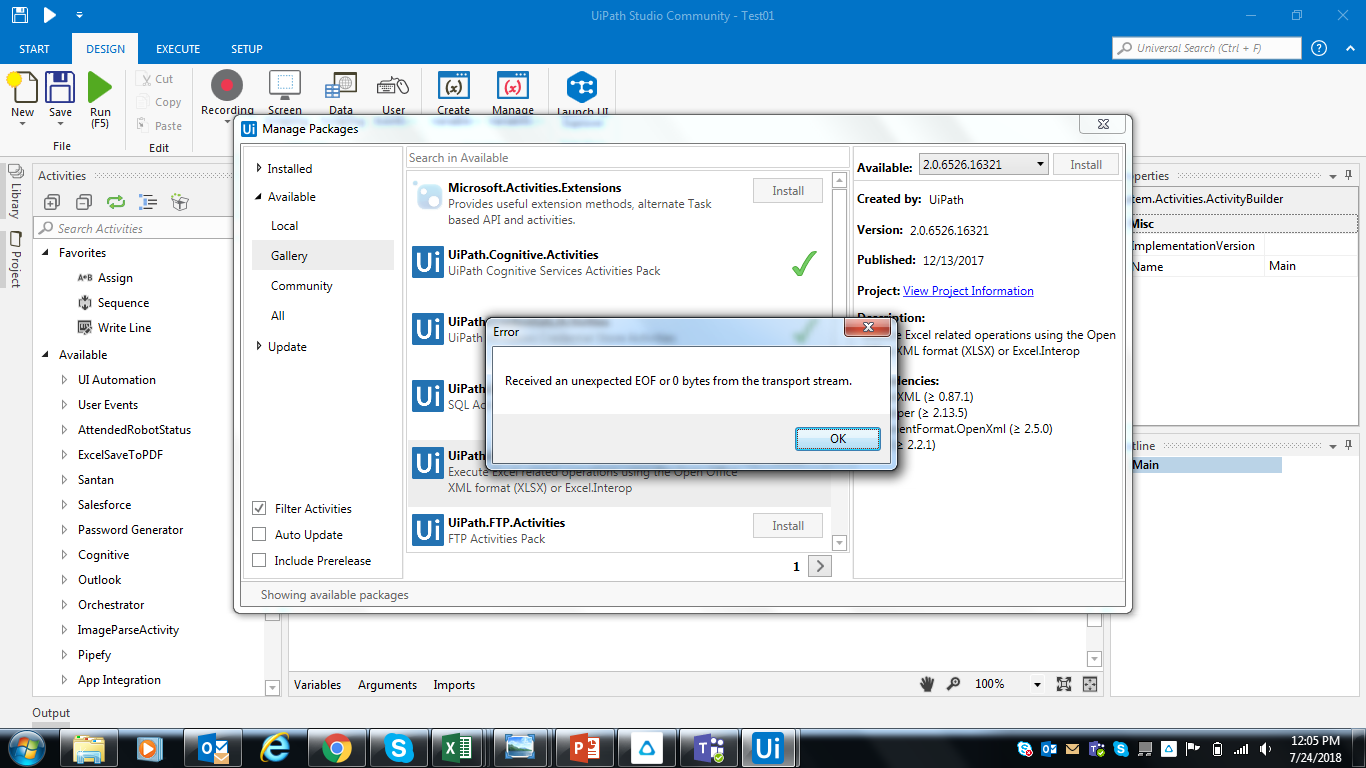Click the list view icon in Activities toolbar
This screenshot has width=1366, height=768.
tap(148, 202)
